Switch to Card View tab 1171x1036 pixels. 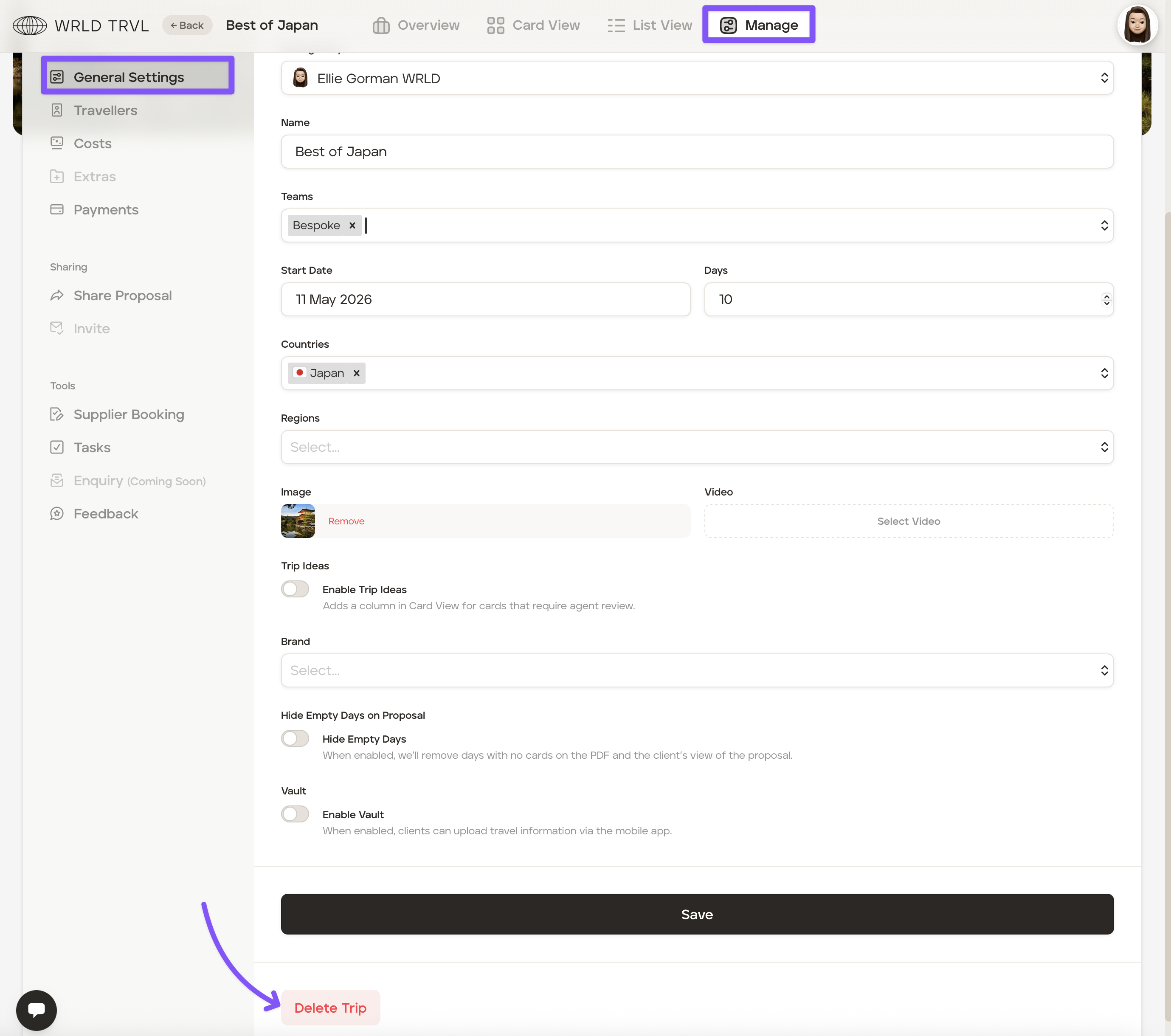[533, 25]
